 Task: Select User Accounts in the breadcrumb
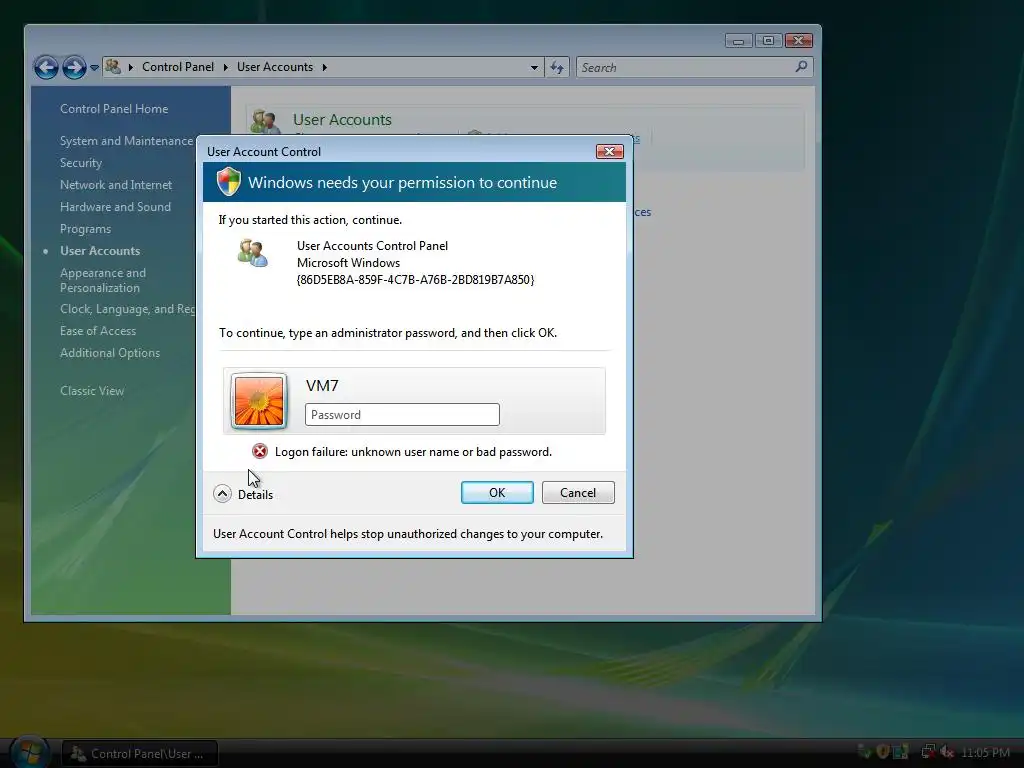tap(274, 67)
